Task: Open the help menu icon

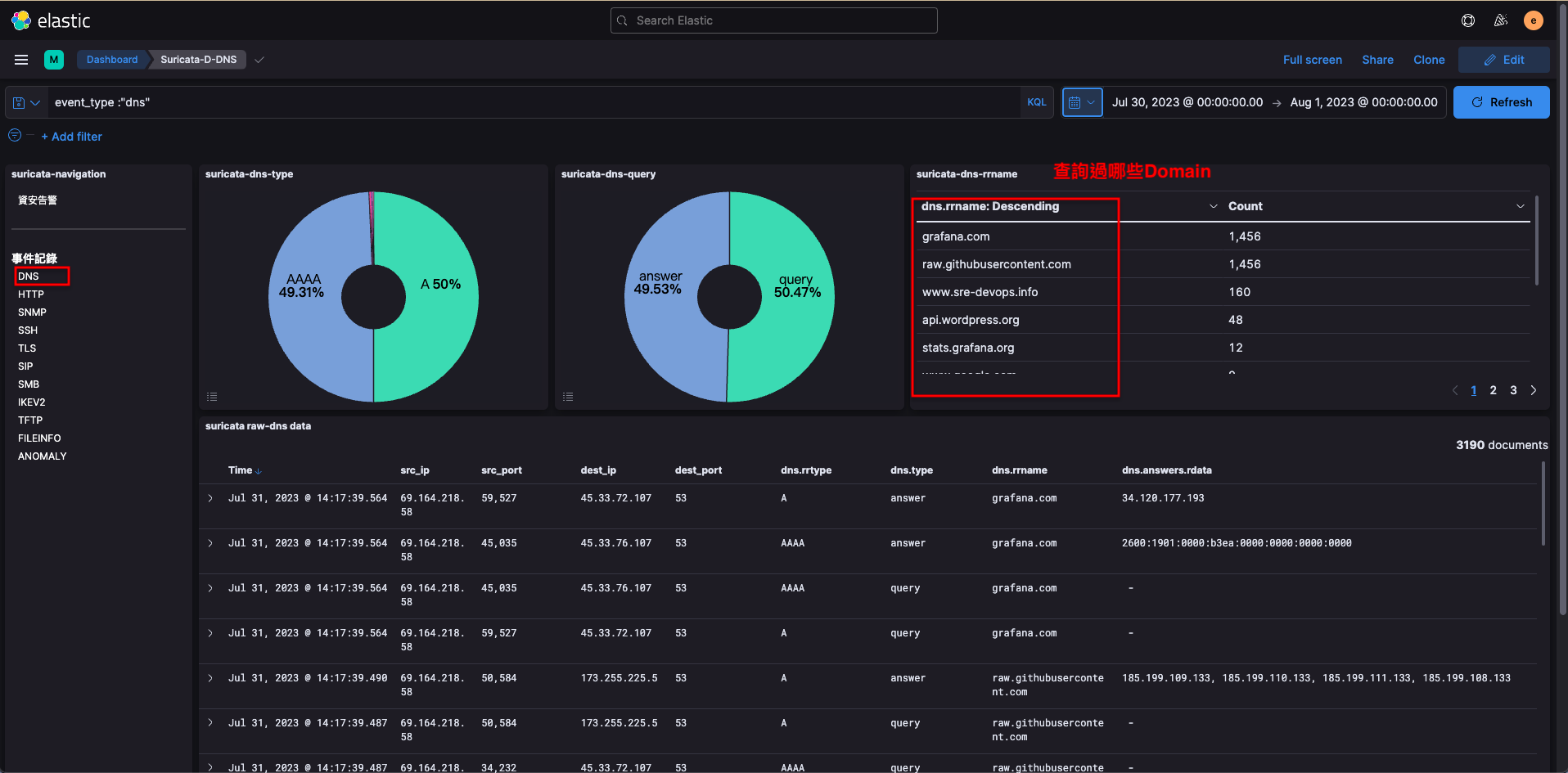Action: 1468,20
